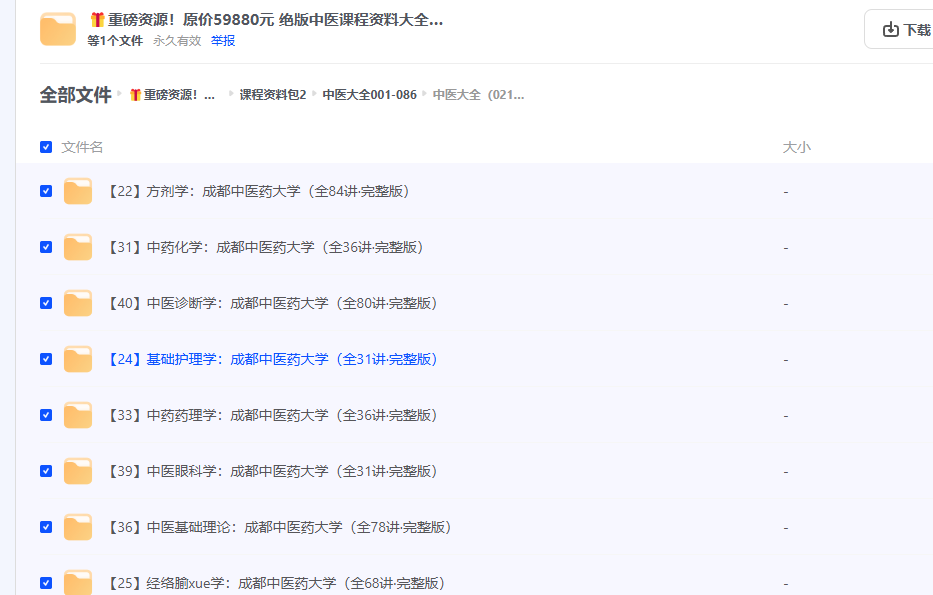Click folder icon for 【36】中医基础理论
This screenshot has width=933, height=595.
[x=78, y=527]
